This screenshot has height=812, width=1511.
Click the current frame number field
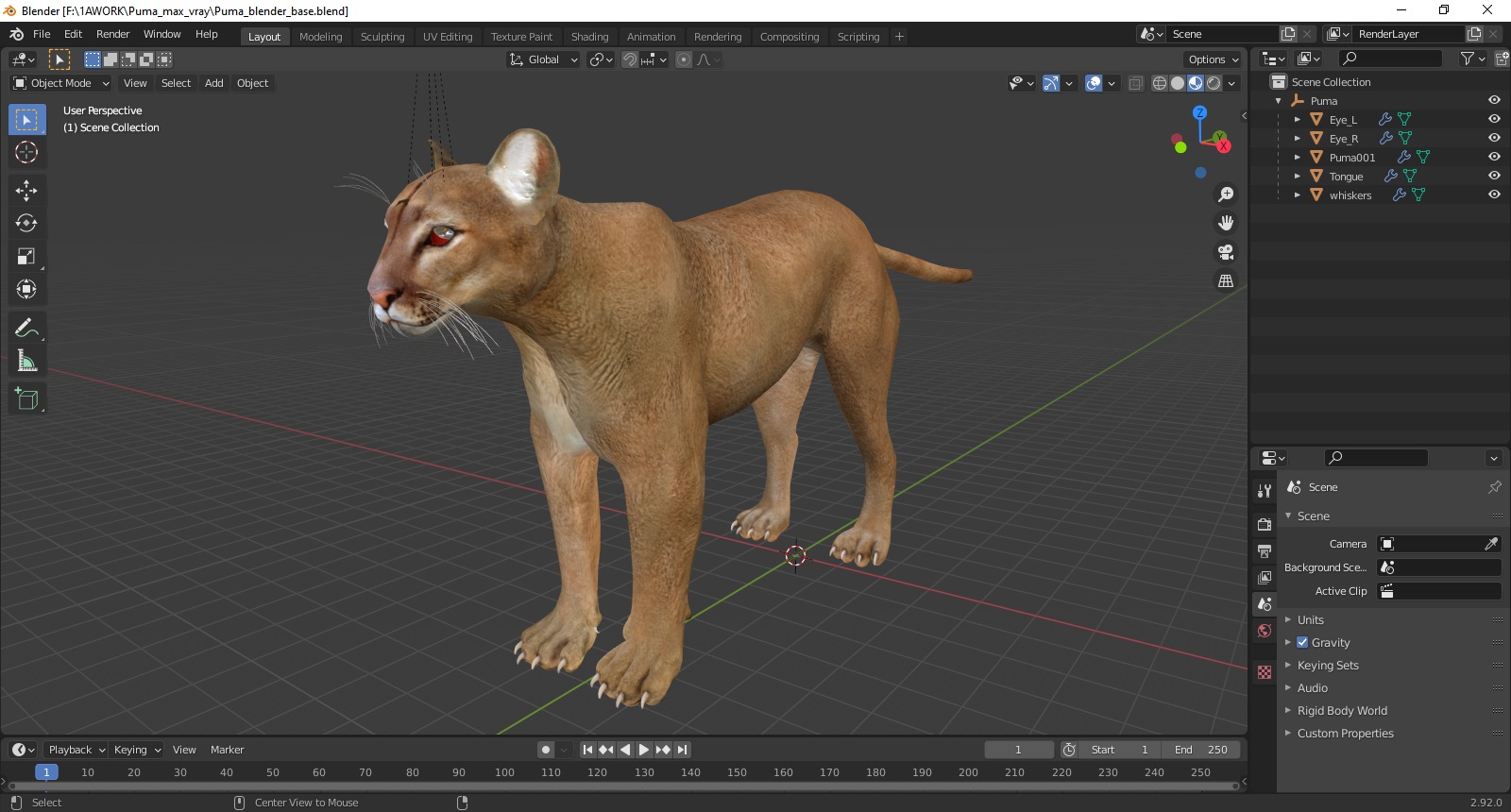click(1019, 750)
